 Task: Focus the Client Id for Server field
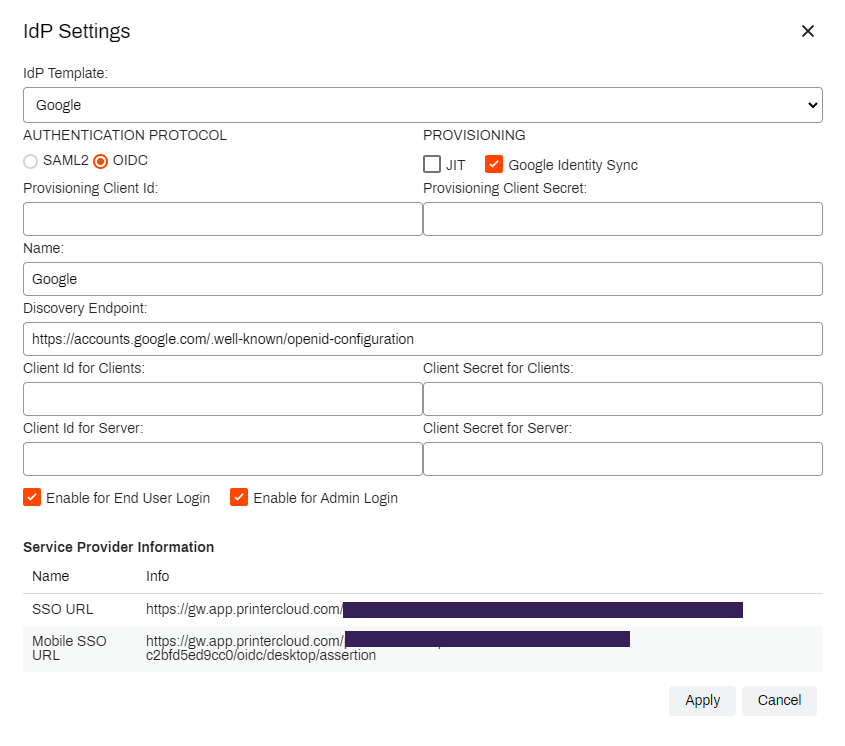[x=223, y=459]
